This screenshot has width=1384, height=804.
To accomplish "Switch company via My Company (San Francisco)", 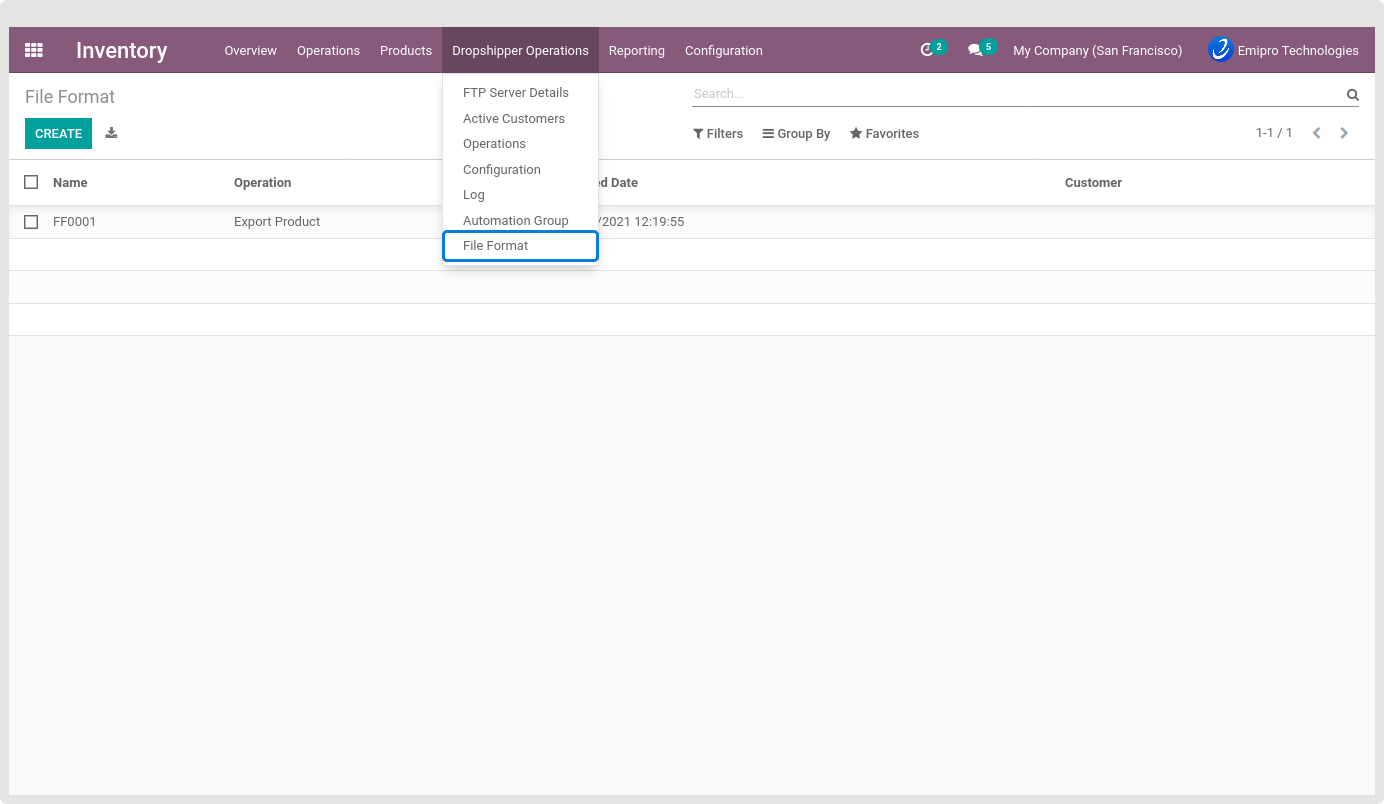I will [1097, 50].
